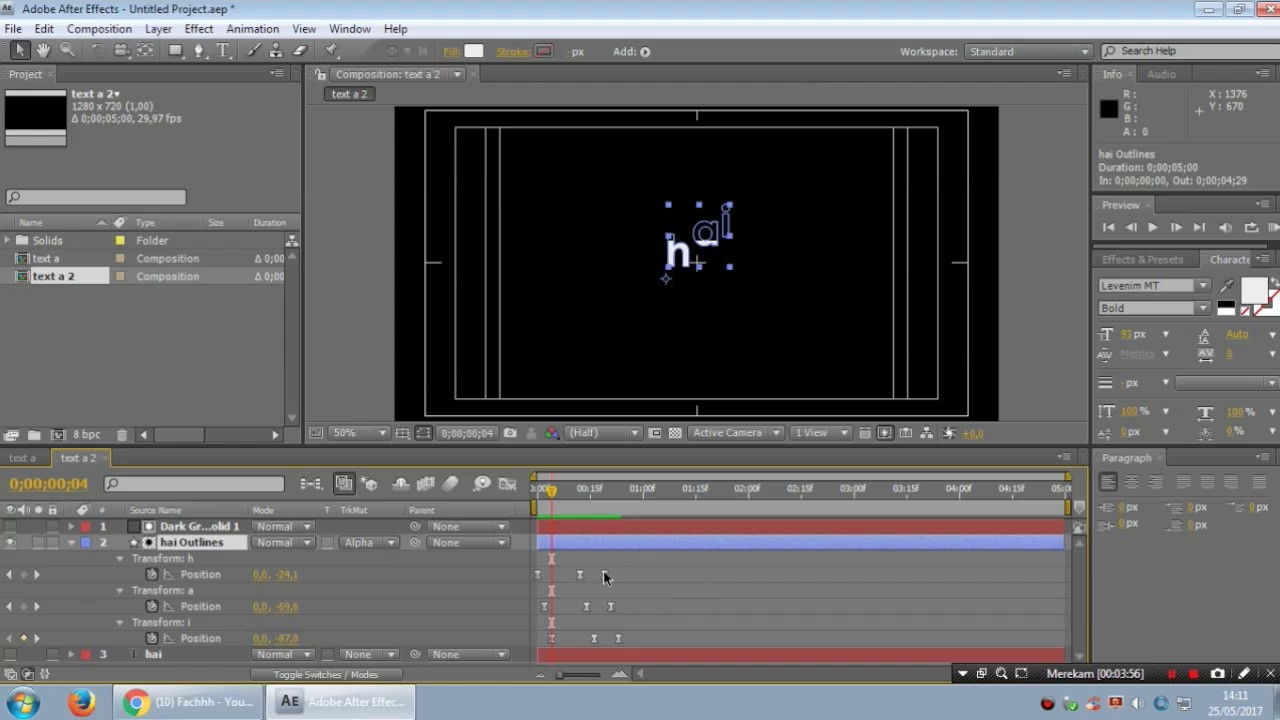Image resolution: width=1280 pixels, height=720 pixels.
Task: Open Firefox from the Windows taskbar
Action: (81, 702)
